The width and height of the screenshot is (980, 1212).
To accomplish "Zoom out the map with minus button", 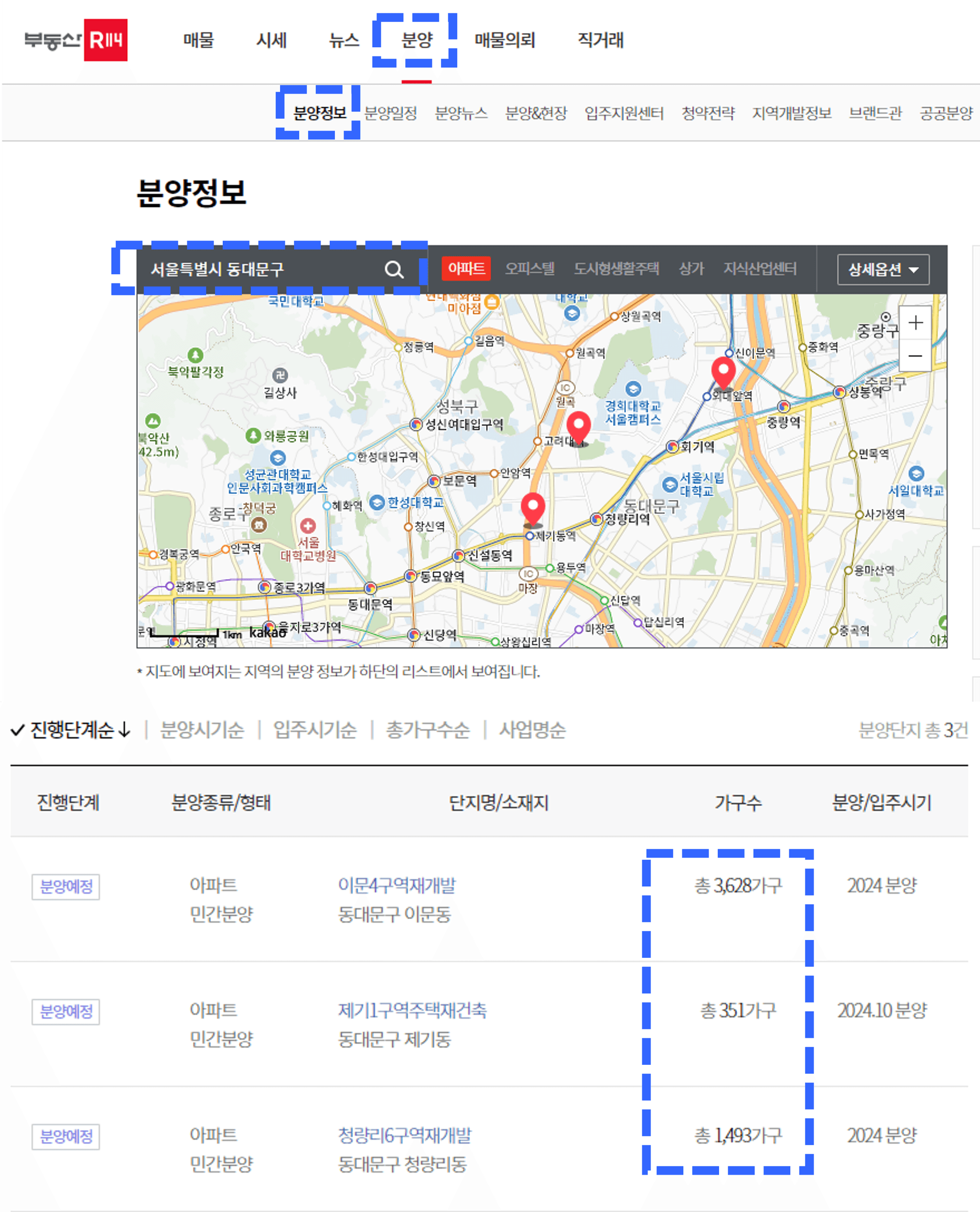I will 915,356.
